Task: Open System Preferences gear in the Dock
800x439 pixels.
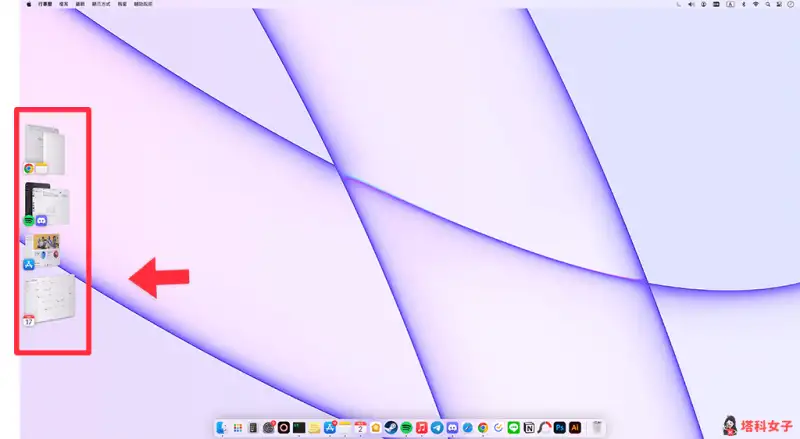Action: coord(268,427)
